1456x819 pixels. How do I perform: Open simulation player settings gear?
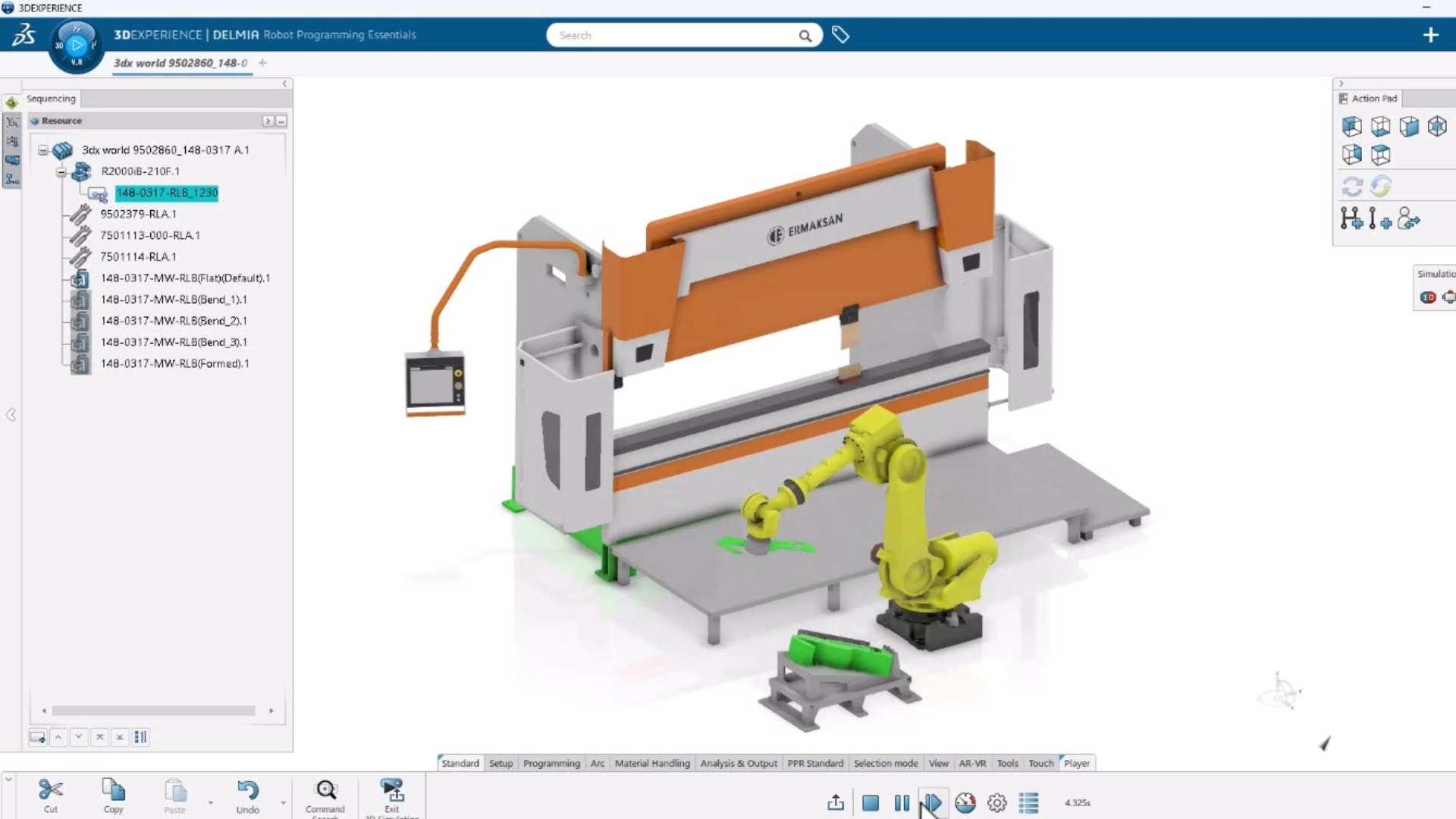(x=997, y=802)
